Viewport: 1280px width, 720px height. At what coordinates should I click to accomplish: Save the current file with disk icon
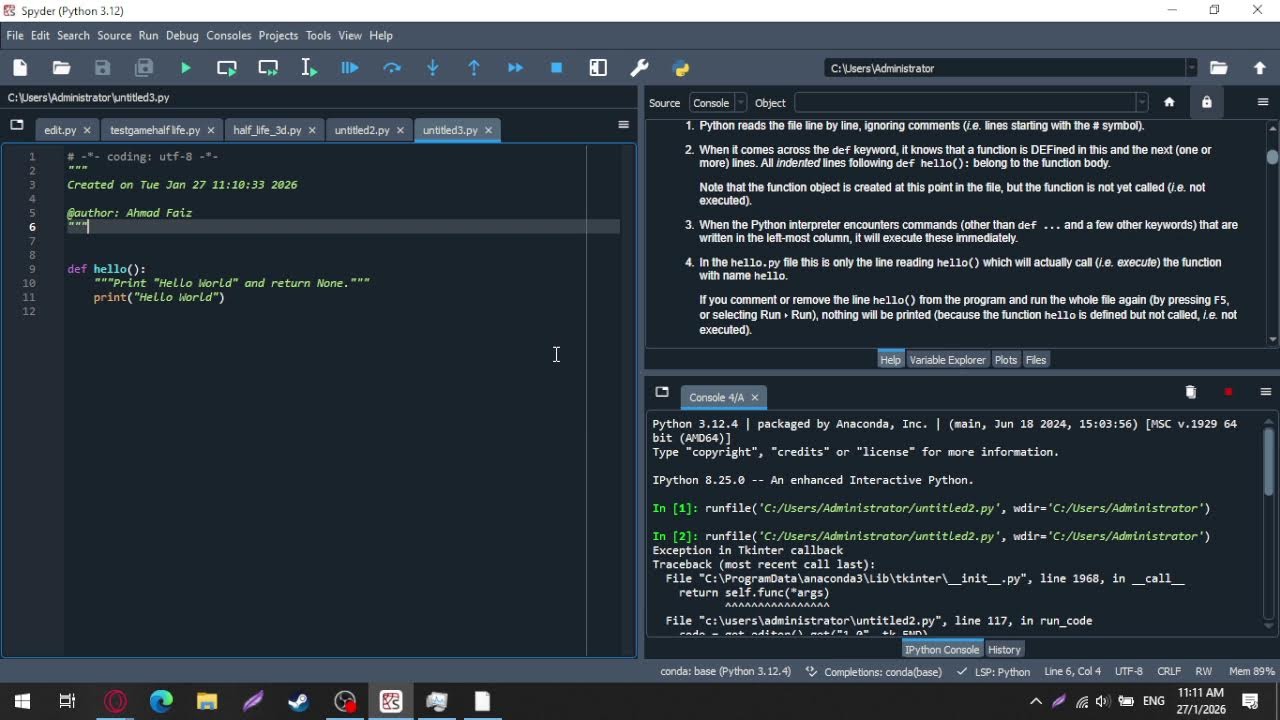tap(102, 68)
